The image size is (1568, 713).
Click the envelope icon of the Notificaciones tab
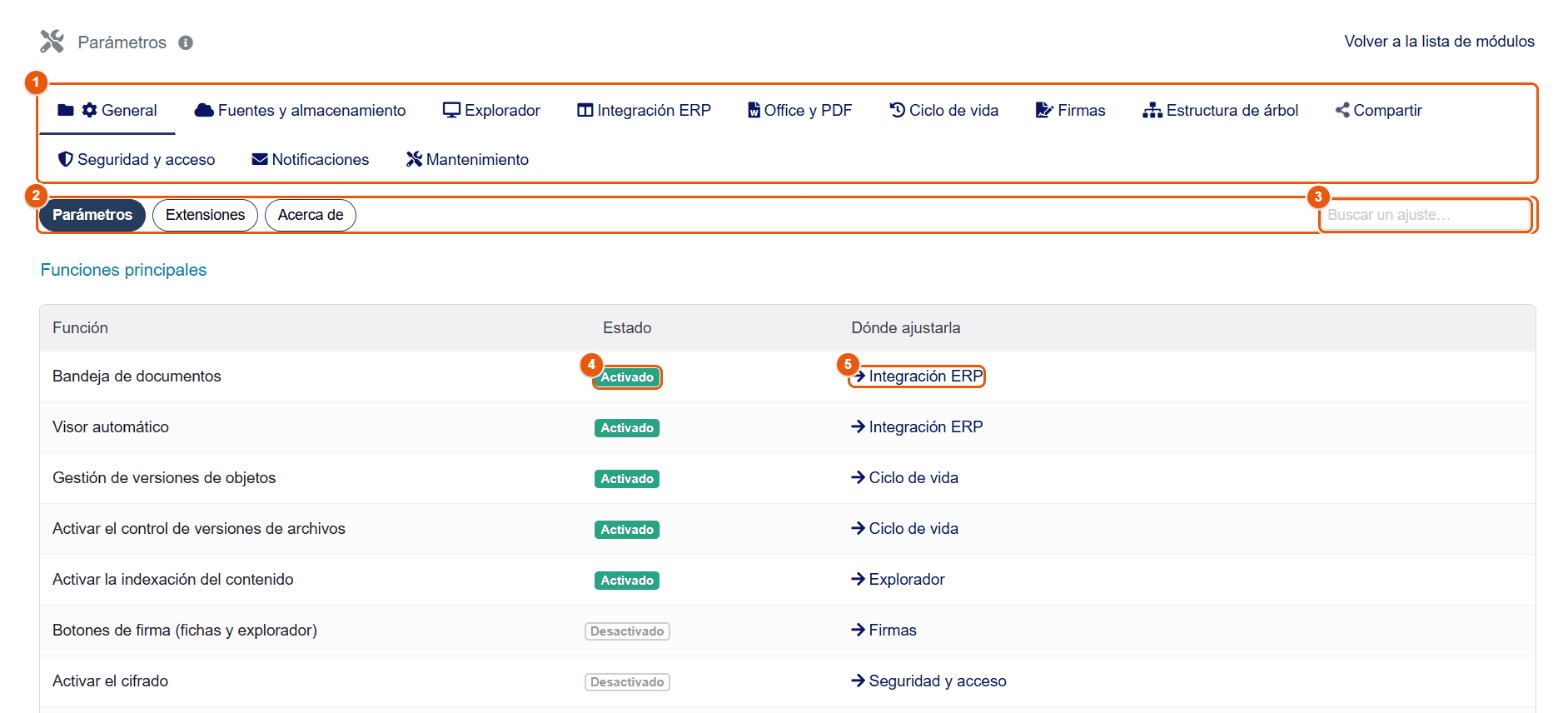pos(260,159)
